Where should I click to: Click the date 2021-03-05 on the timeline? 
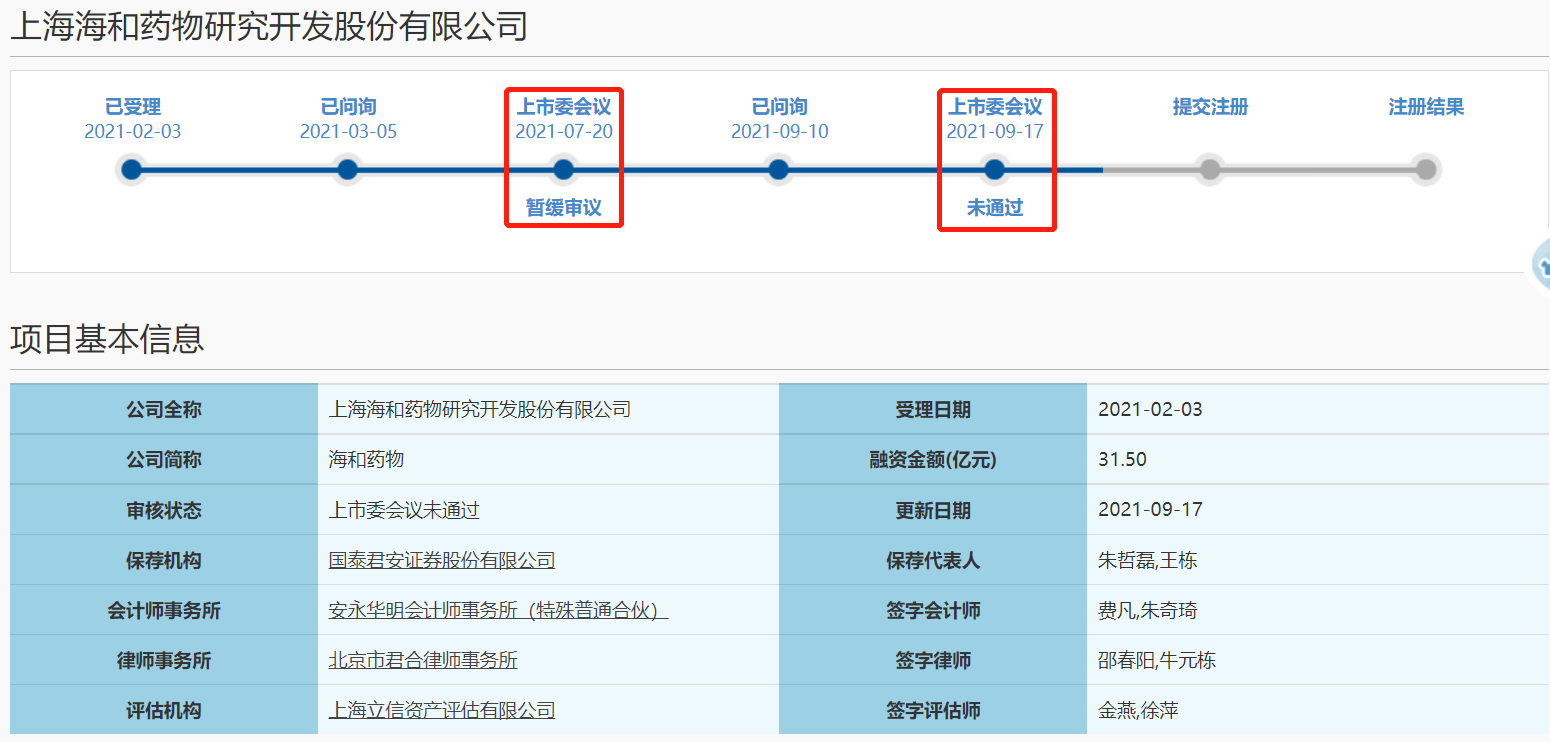tap(348, 132)
